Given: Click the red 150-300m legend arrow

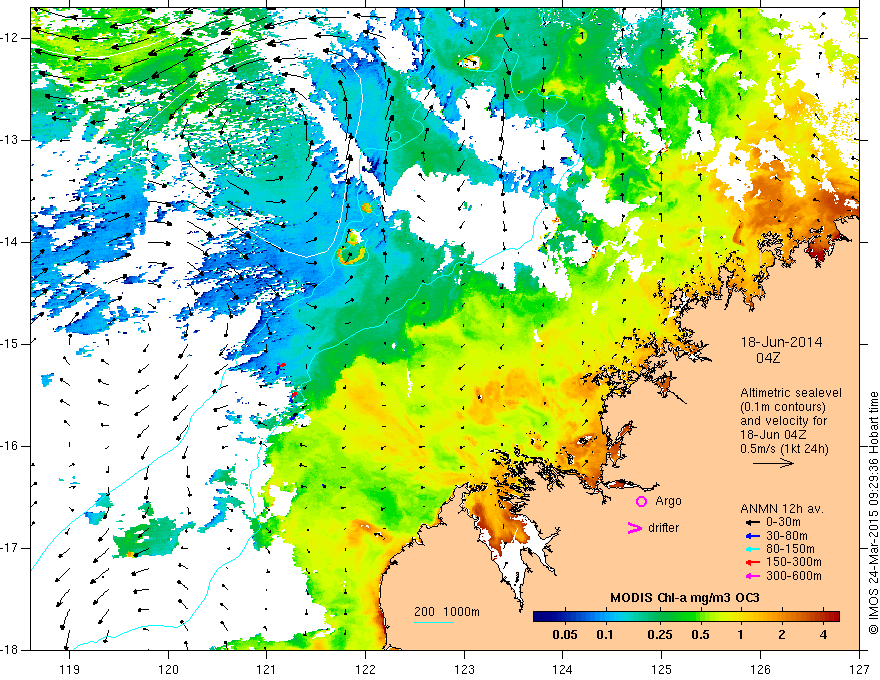Looking at the screenshot, I should click(x=752, y=562).
